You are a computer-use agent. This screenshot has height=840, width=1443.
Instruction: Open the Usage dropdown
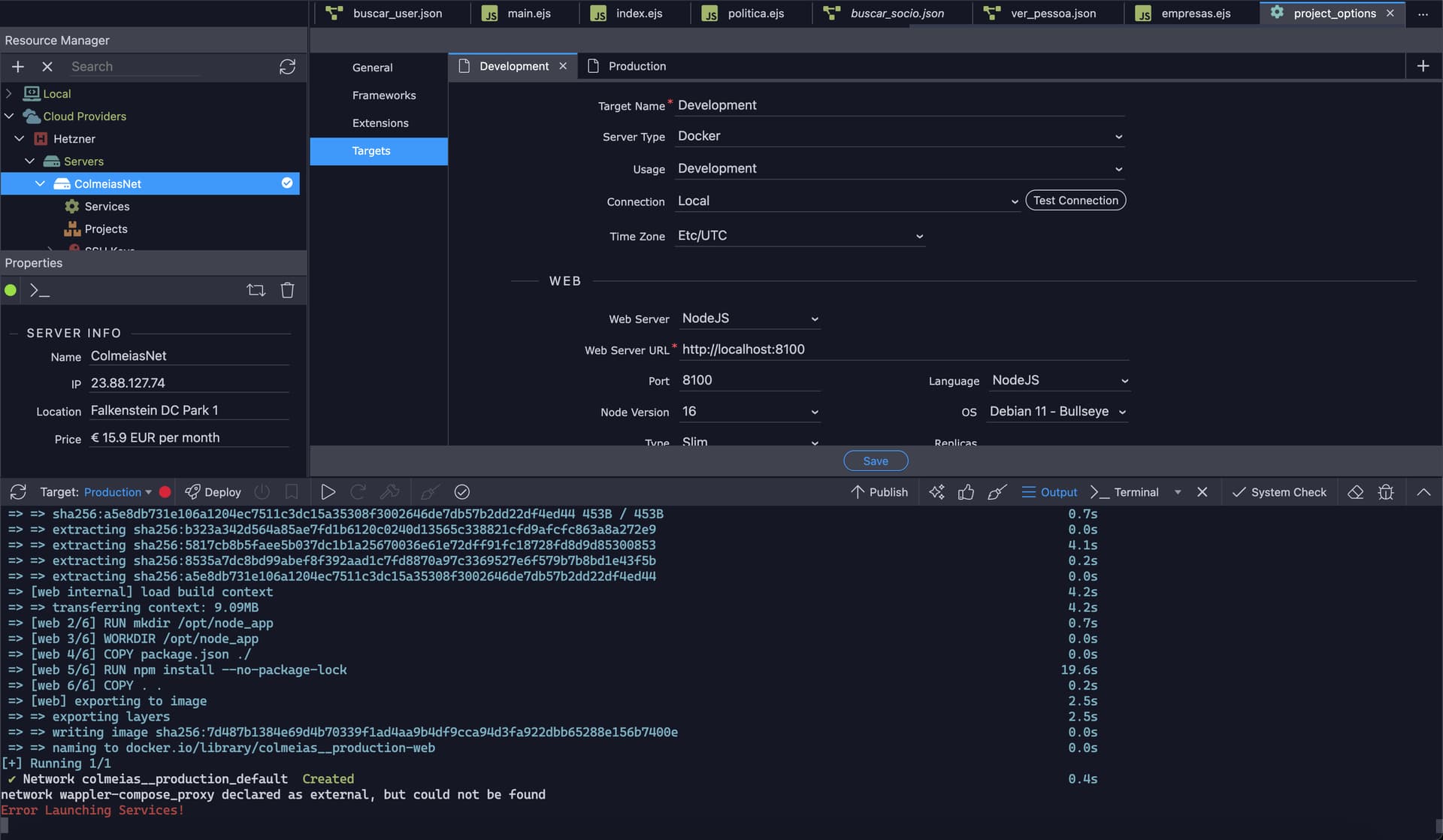pos(900,168)
